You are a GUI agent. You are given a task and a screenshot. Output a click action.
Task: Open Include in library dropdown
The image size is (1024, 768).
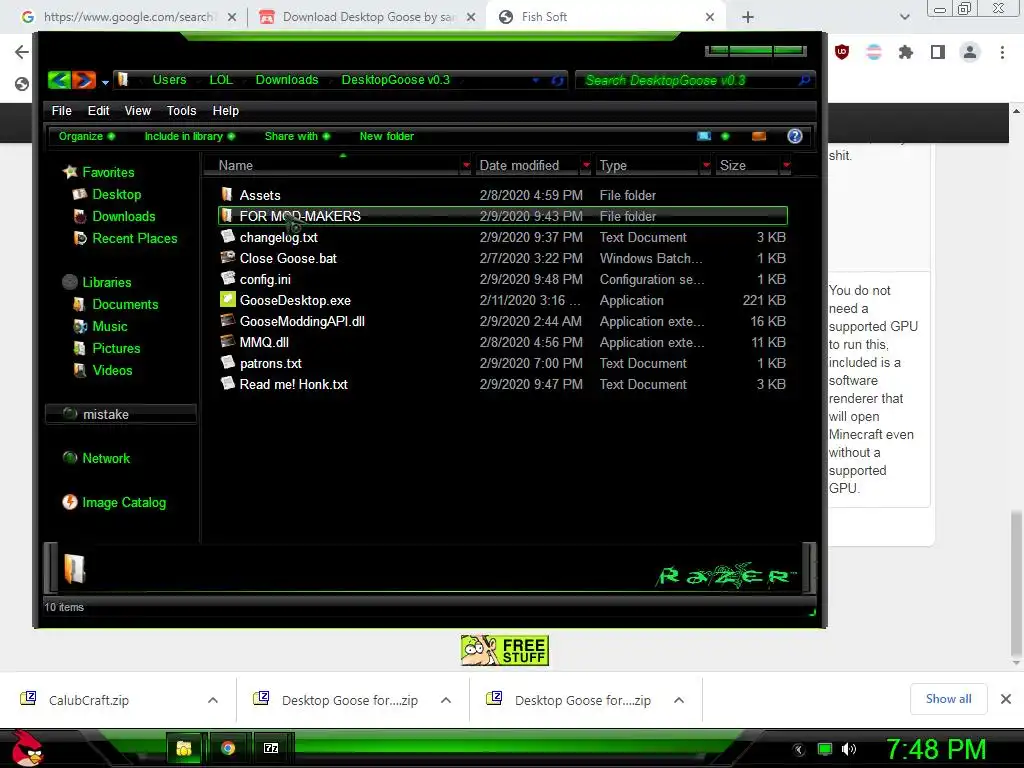[x=189, y=136]
